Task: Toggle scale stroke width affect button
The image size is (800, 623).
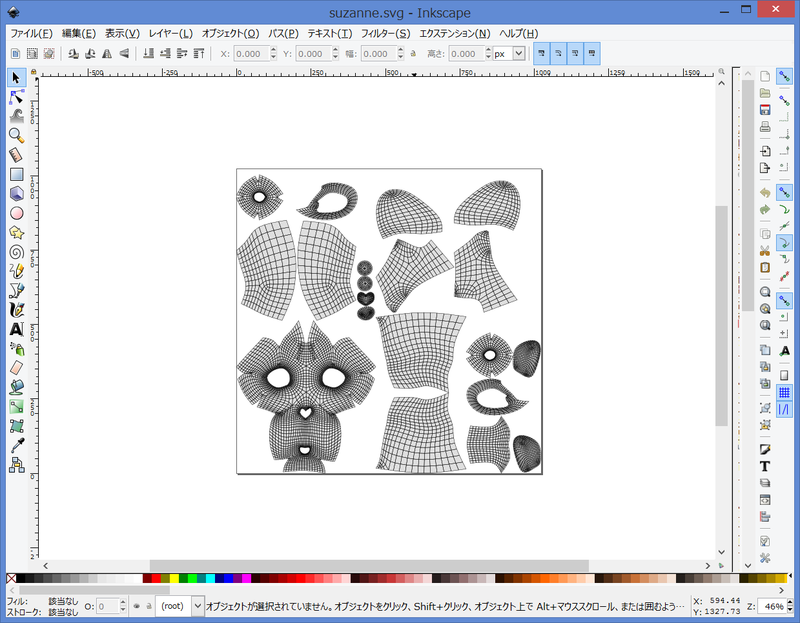Action: 541,54
